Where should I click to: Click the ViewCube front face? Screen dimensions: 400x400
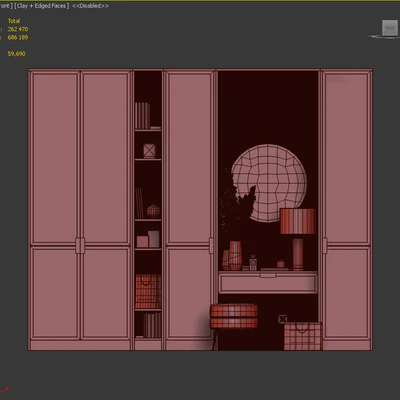tap(390, 28)
